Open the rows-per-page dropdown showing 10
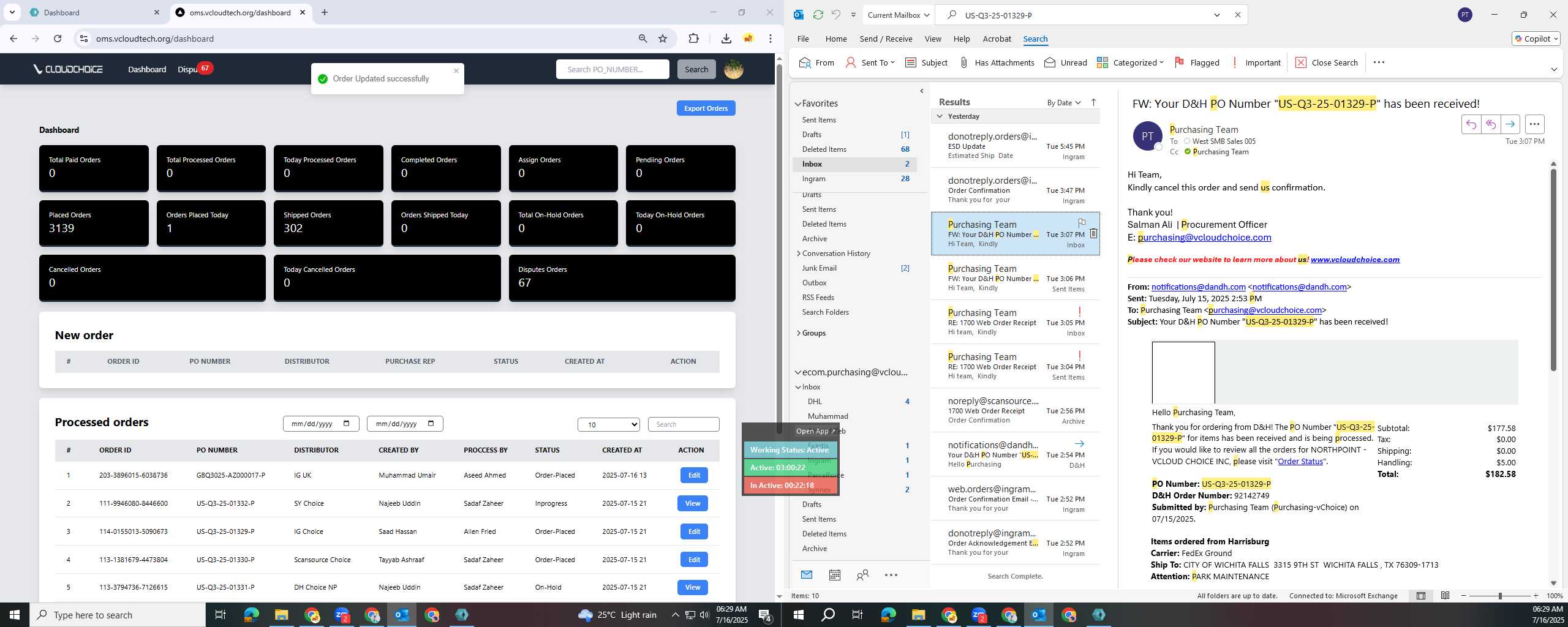Image resolution: width=1568 pixels, height=627 pixels. click(x=608, y=424)
